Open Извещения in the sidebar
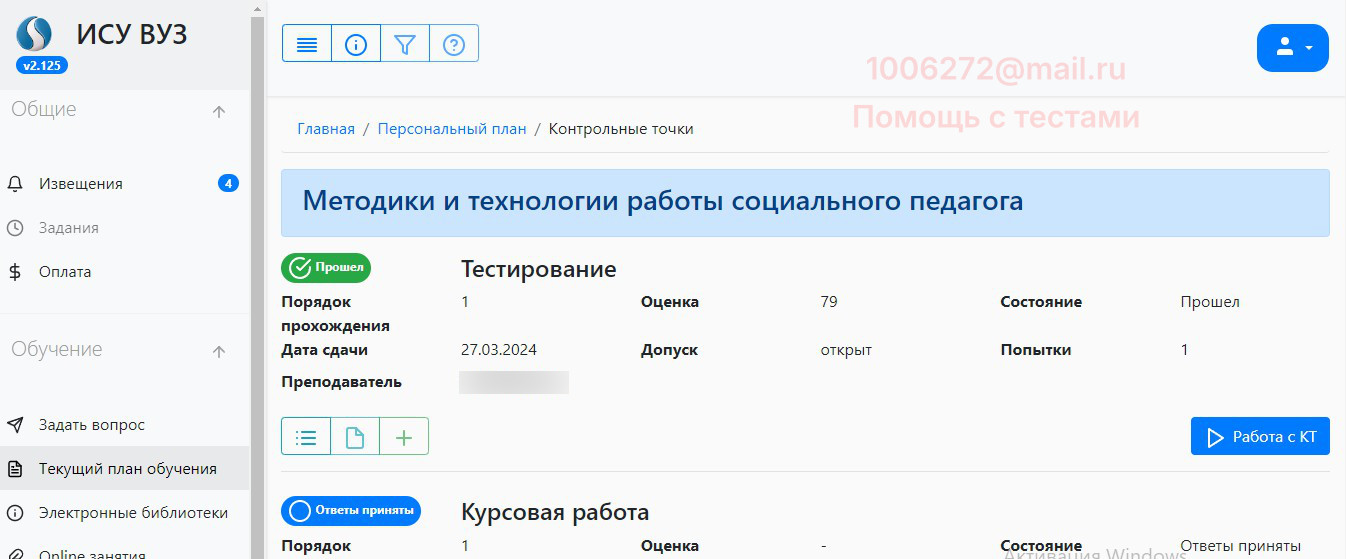Viewport: 1346px width, 559px height. point(81,184)
